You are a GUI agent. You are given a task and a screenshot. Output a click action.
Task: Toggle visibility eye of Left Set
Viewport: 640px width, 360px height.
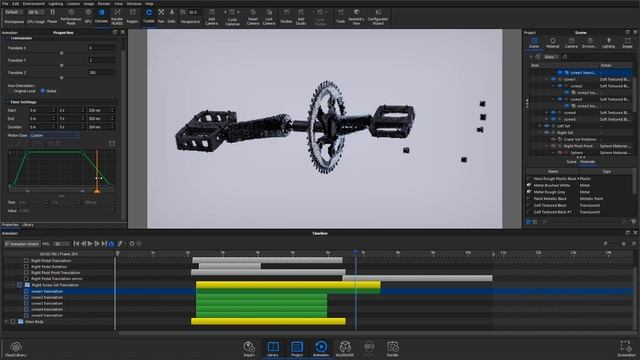pyautogui.click(x=547, y=126)
